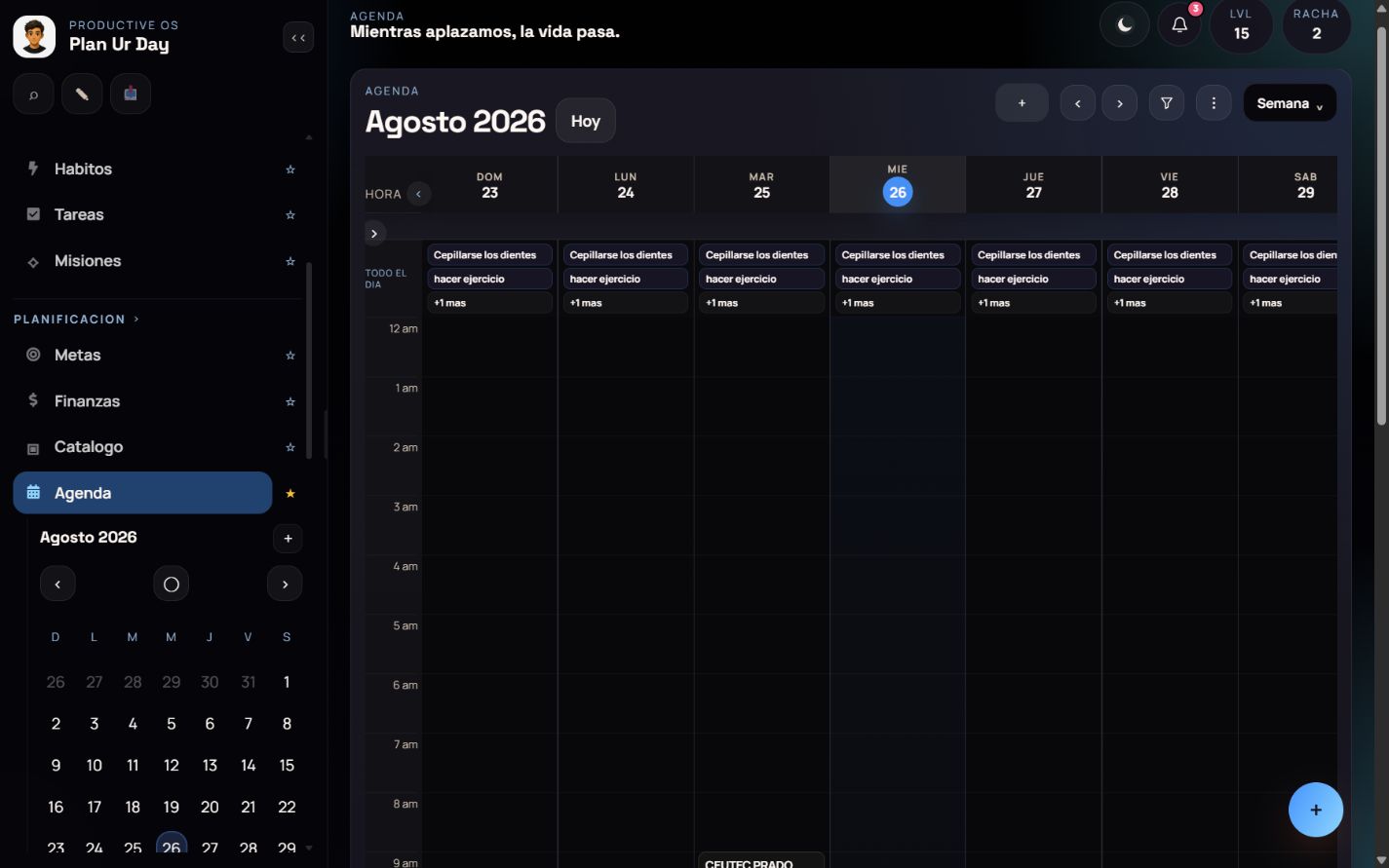Collapse the sidebar with double-chevron button

[x=298, y=38]
